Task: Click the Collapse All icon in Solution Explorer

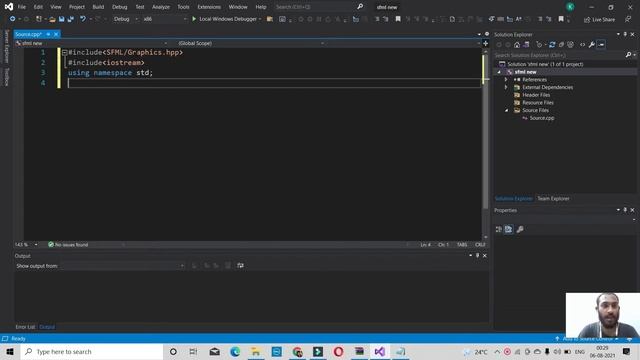Action: [x=562, y=45]
